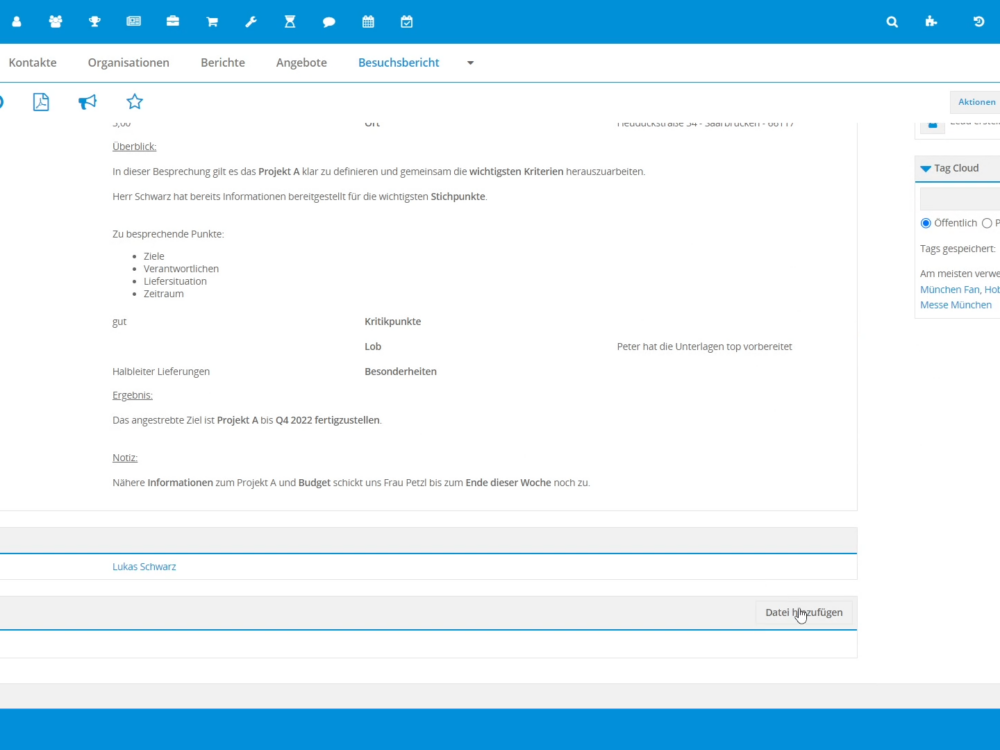
Task: Select the second tag visibility radio button
Action: 987,223
